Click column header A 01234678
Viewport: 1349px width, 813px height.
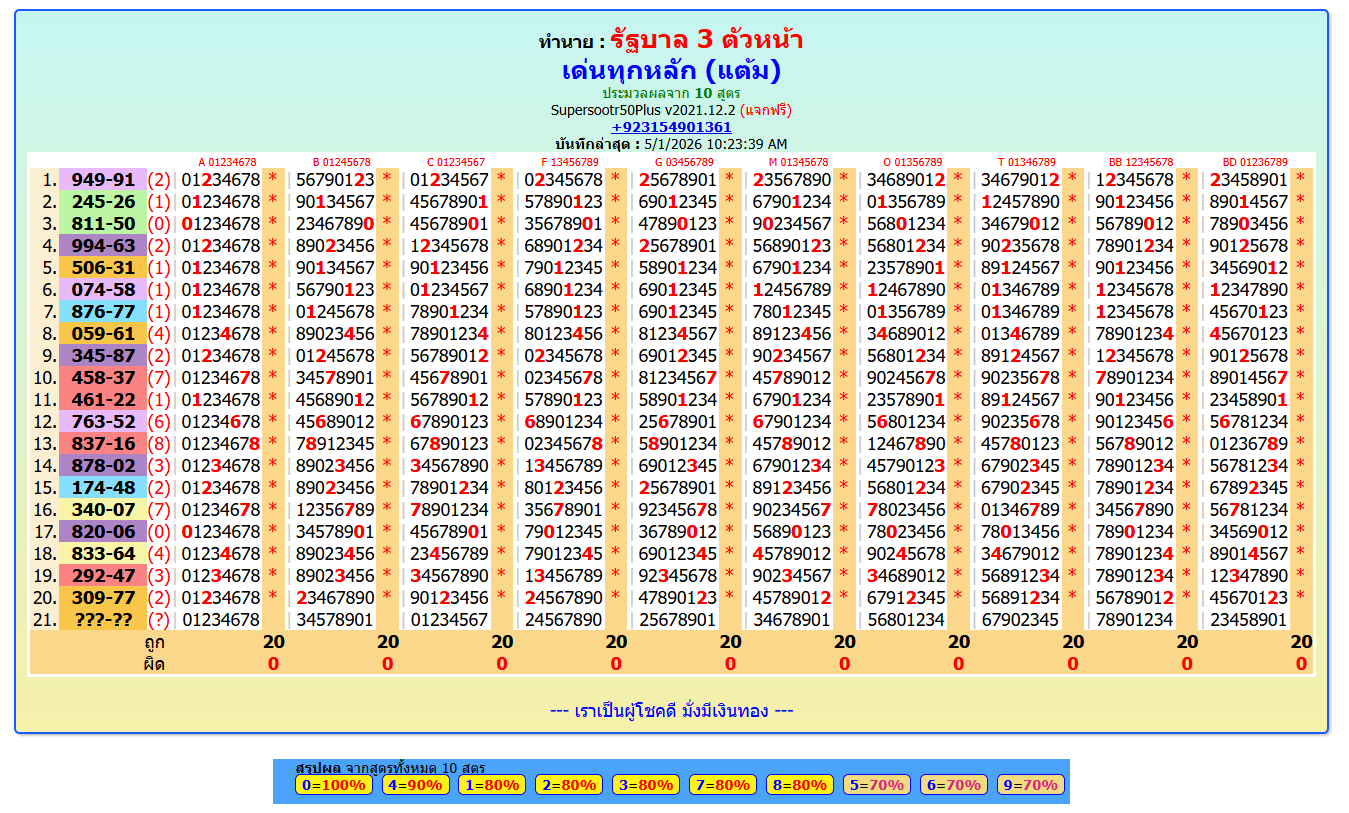(227, 162)
